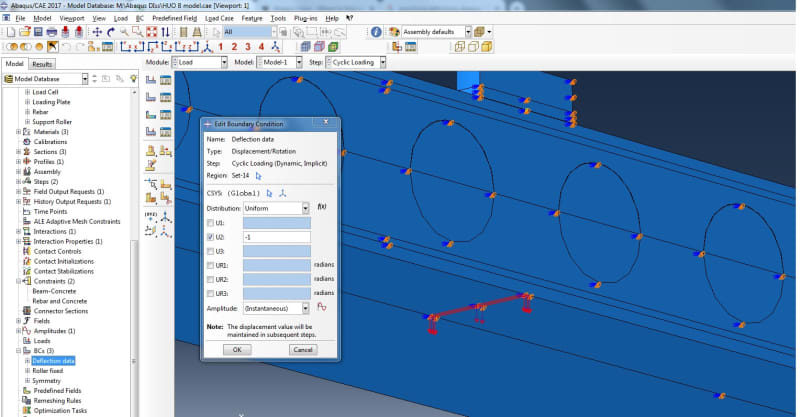800x417 pixels.
Task: Click the f(x) analytical field icon
Action: pyautogui.click(x=322, y=207)
